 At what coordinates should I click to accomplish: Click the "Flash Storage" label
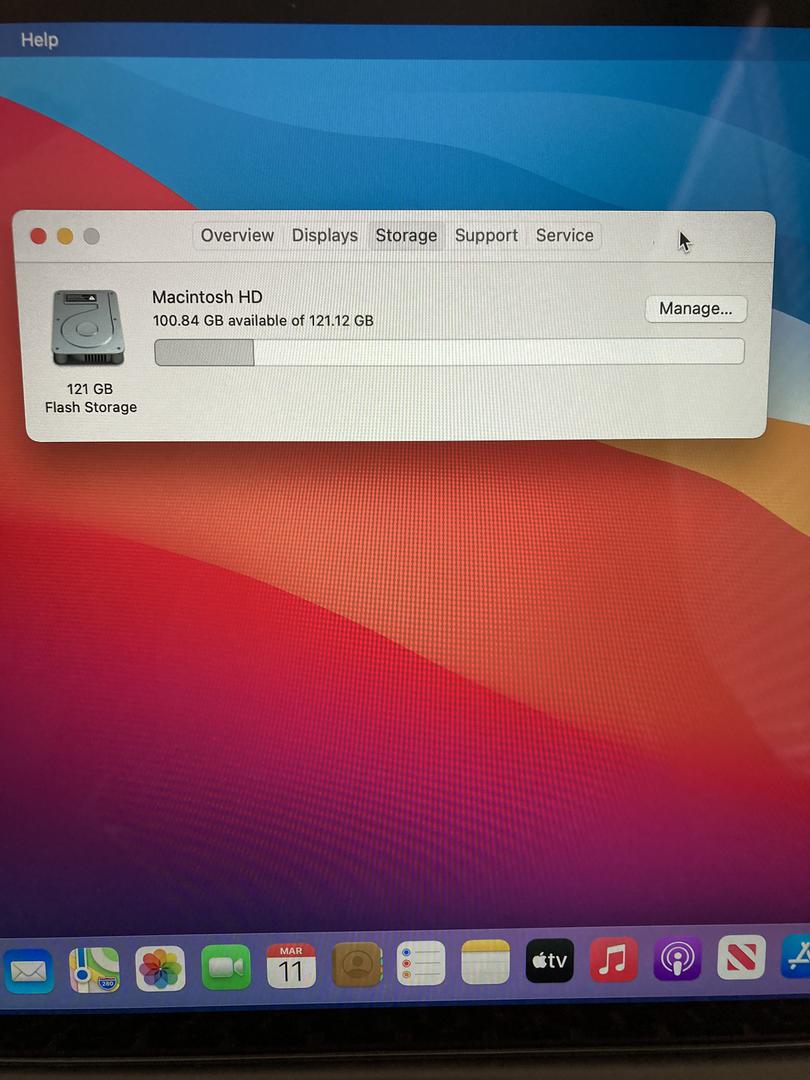tap(91, 407)
